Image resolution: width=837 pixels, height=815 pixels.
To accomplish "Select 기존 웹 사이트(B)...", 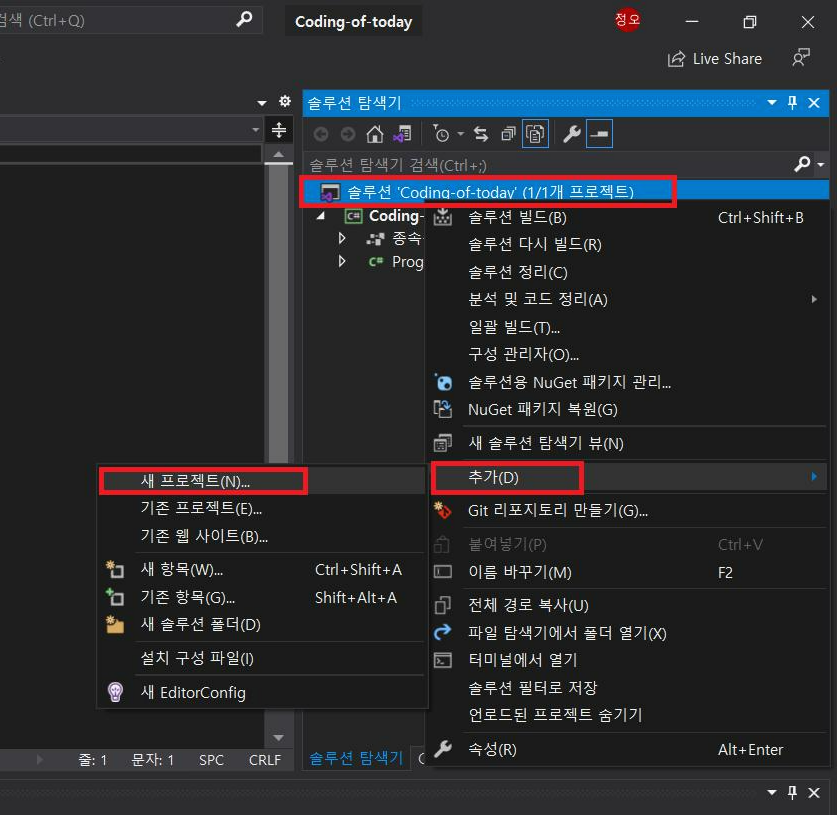I will tap(262, 536).
